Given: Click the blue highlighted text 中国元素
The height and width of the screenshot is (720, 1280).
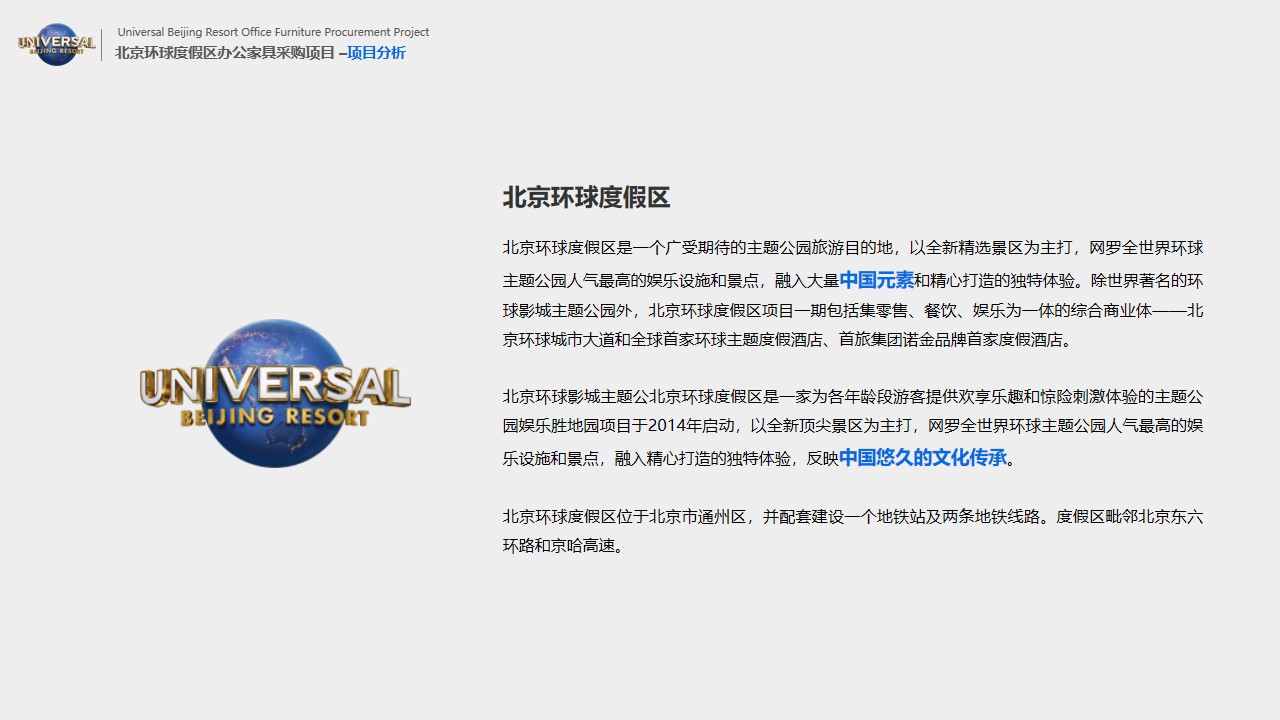Looking at the screenshot, I should pos(876,280).
